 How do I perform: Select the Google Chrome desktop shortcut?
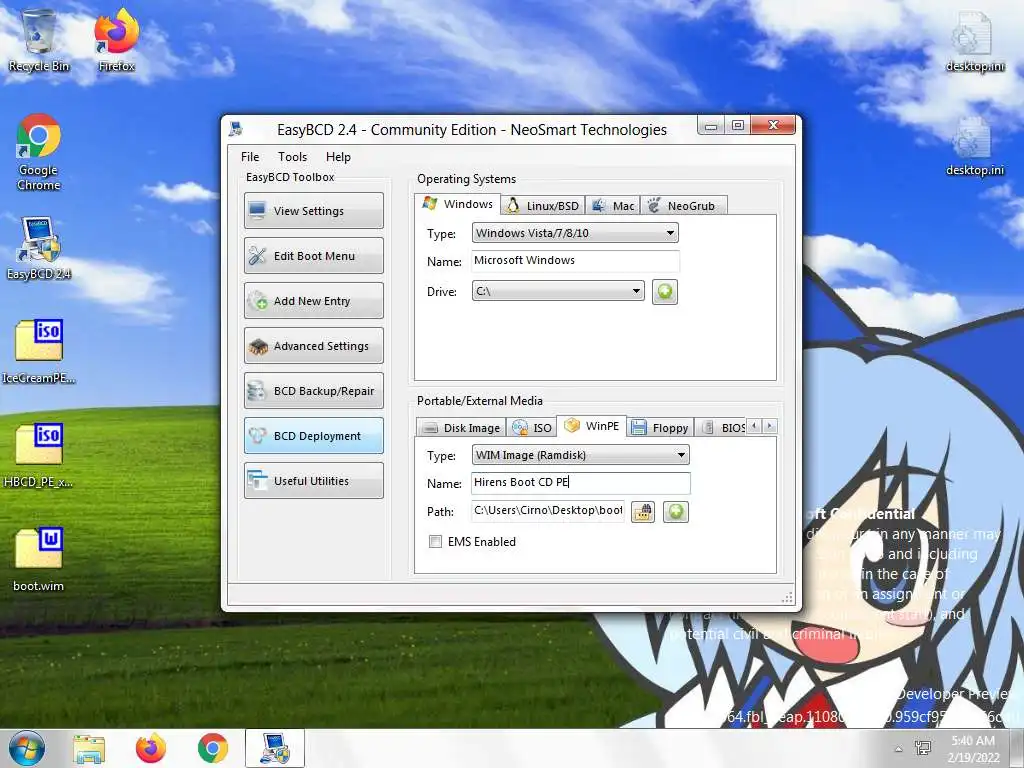point(39,152)
